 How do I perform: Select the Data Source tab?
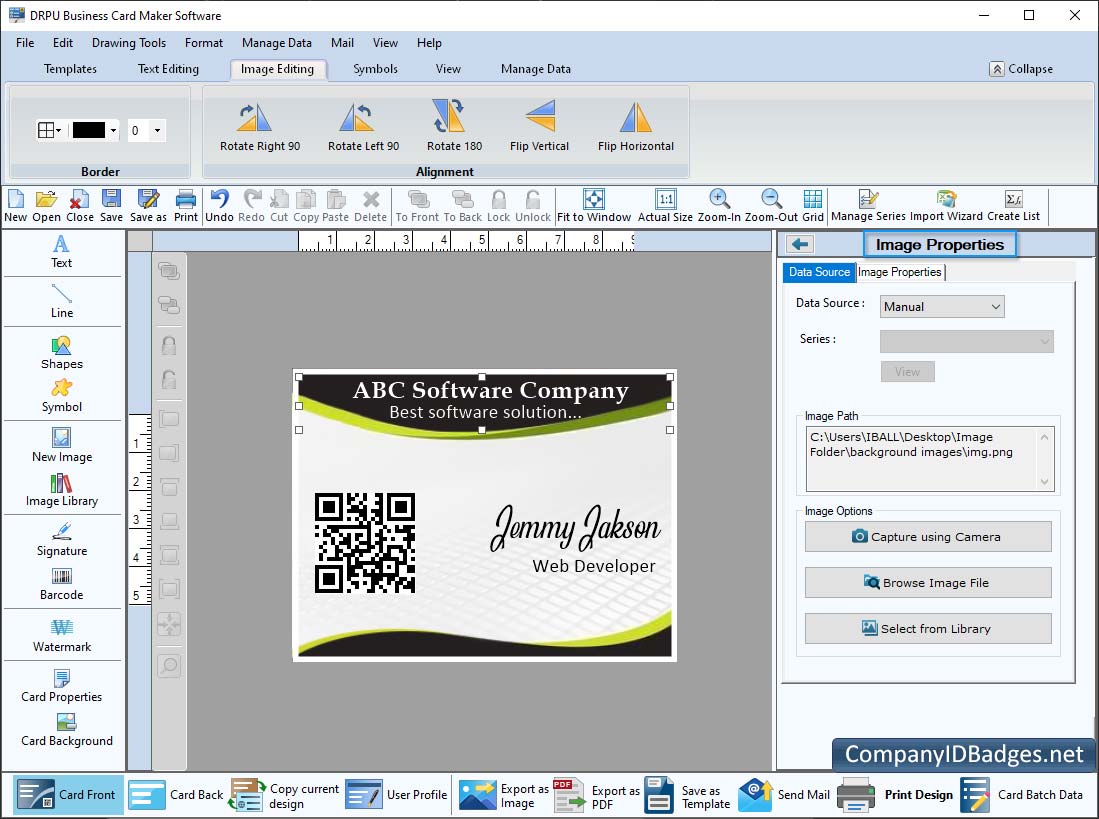(x=819, y=272)
